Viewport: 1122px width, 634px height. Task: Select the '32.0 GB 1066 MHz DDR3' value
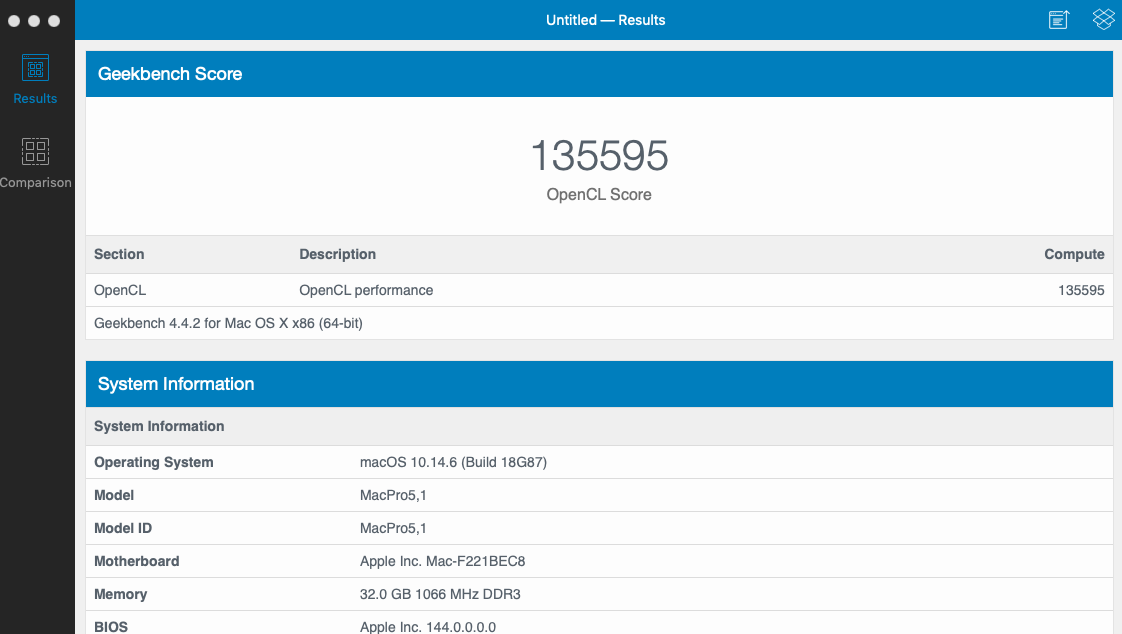click(x=440, y=594)
